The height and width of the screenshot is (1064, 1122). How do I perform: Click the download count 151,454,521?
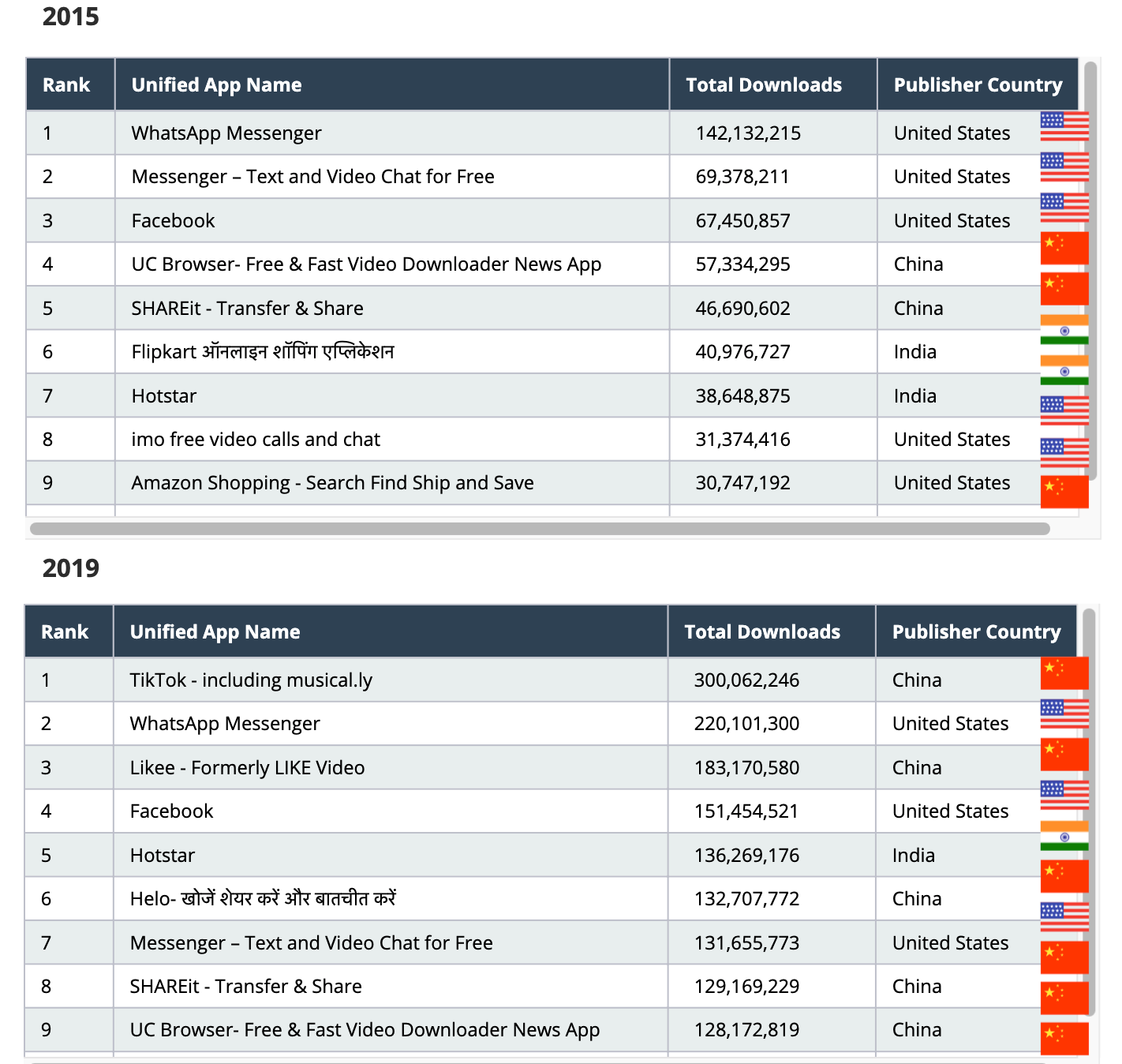pos(746,811)
